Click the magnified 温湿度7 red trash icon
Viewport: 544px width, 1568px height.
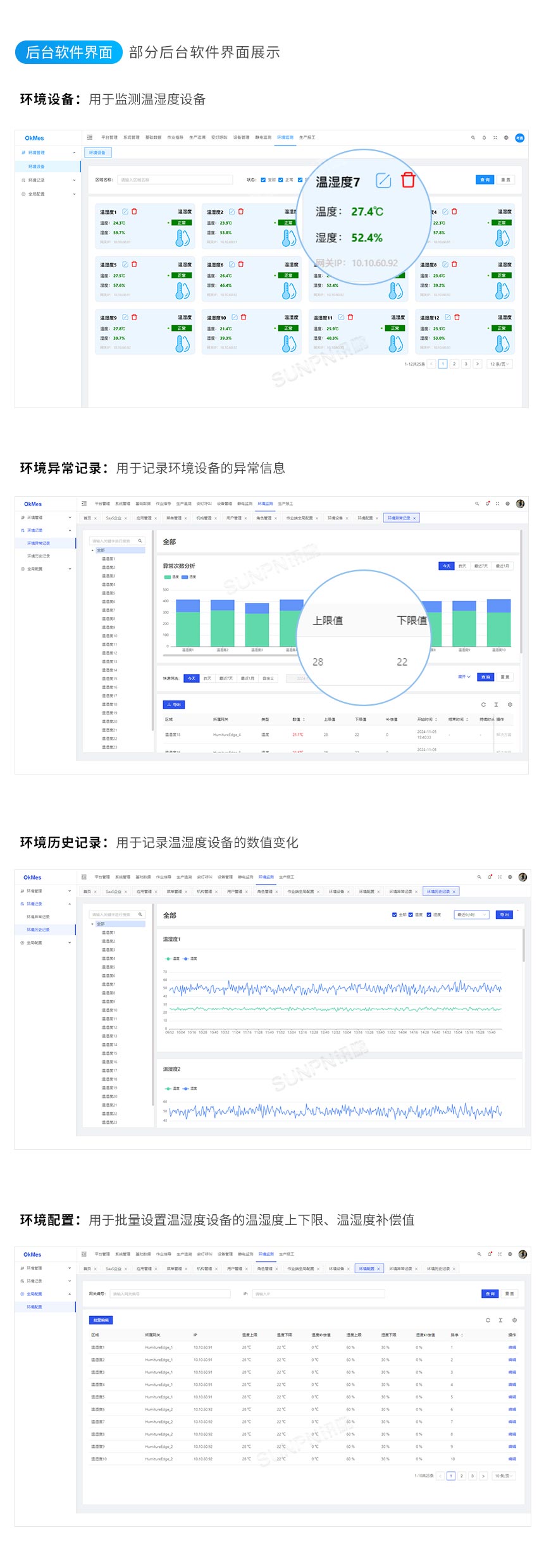(408, 180)
